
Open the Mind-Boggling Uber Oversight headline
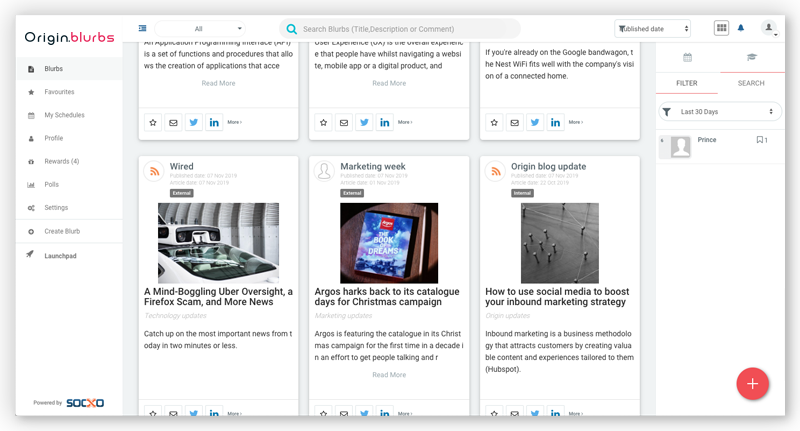(218, 297)
